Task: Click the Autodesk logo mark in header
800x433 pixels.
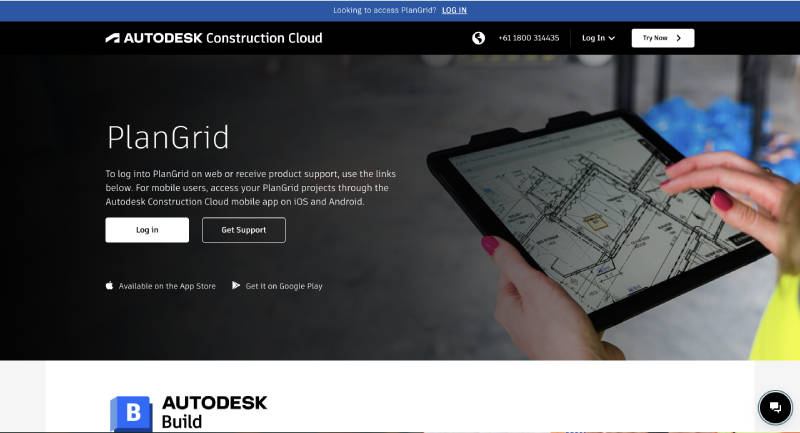Action: tap(112, 38)
